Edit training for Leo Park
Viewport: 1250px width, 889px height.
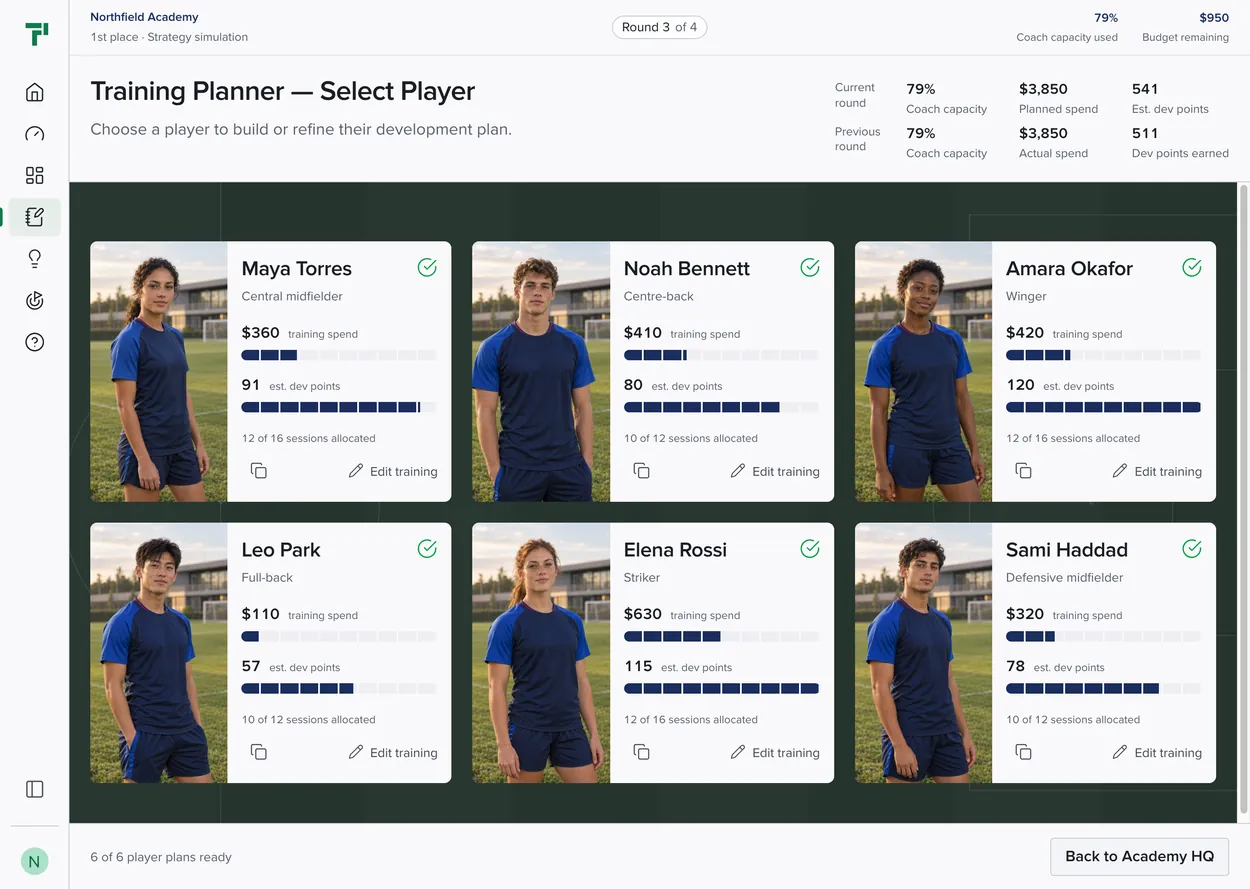pos(393,752)
